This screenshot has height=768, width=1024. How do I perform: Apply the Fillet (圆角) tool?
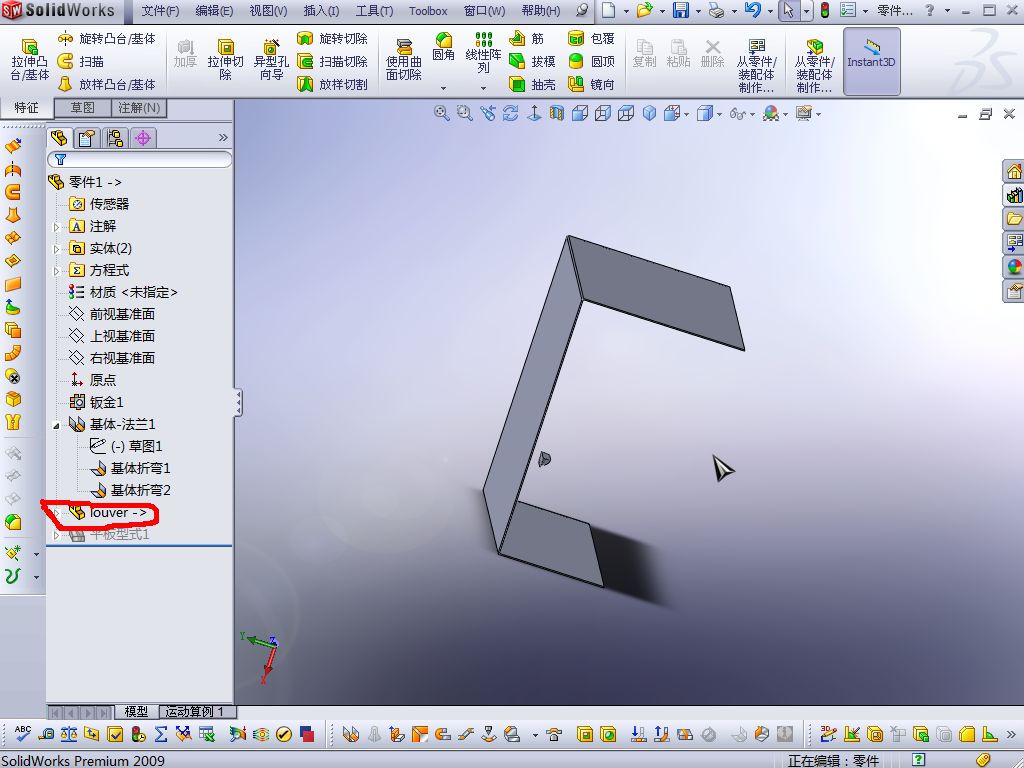(443, 49)
